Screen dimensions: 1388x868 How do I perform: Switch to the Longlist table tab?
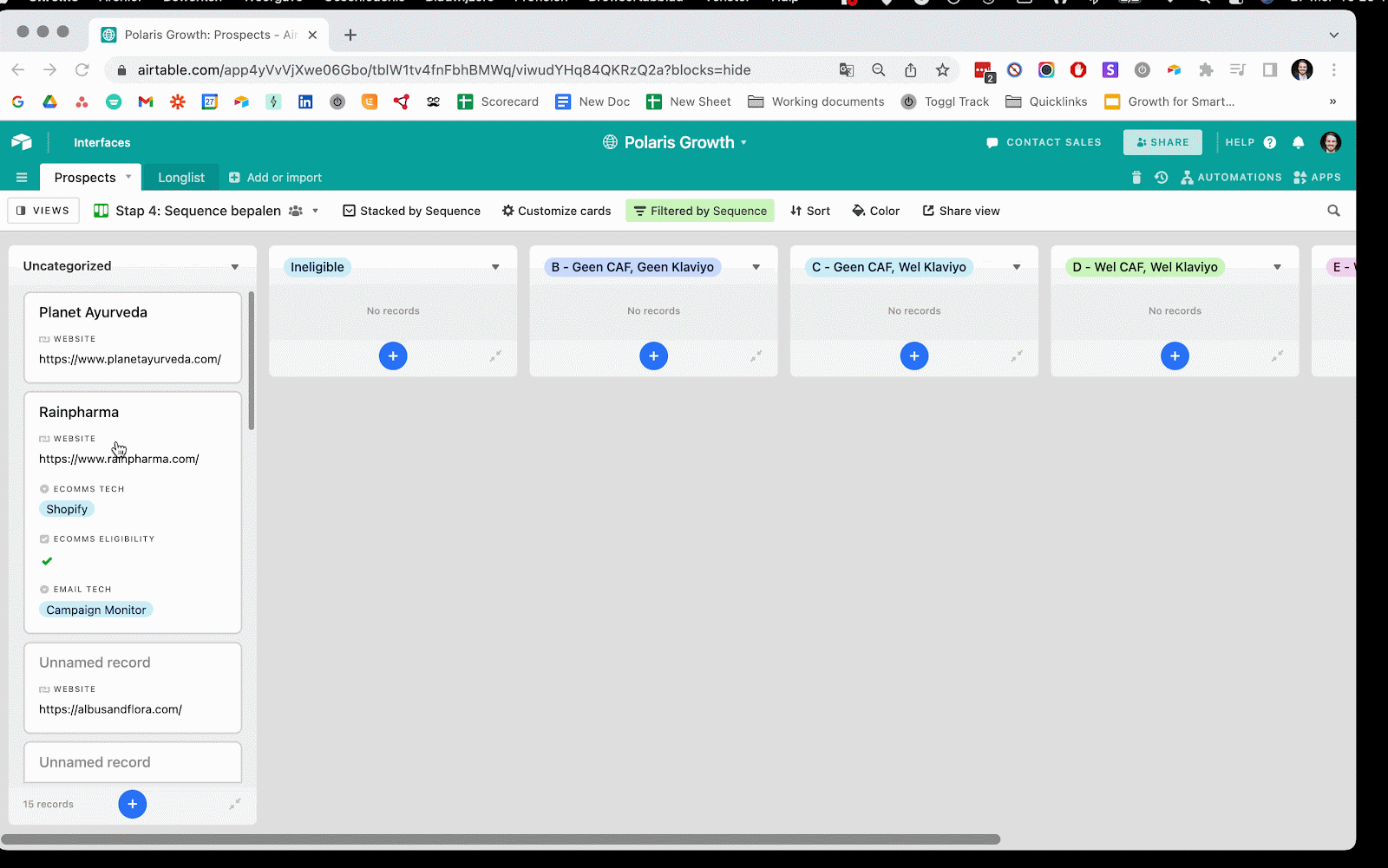point(181,177)
